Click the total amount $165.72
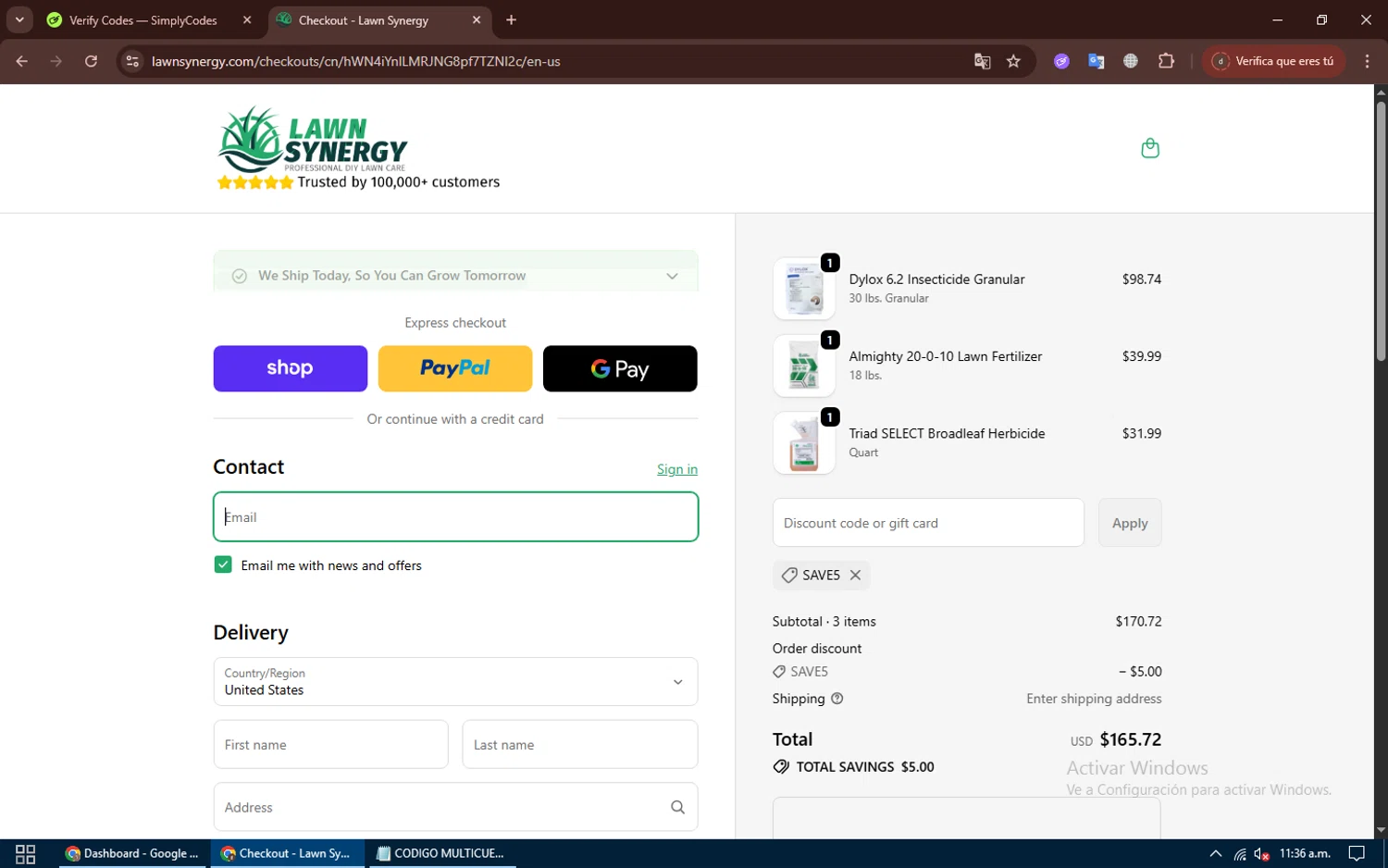This screenshot has height=868, width=1388. (x=1131, y=739)
